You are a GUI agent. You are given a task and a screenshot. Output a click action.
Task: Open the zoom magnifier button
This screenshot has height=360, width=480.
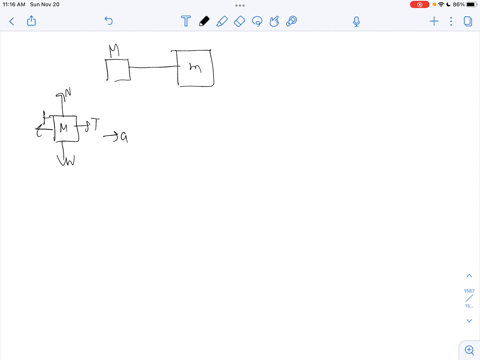coord(469,350)
